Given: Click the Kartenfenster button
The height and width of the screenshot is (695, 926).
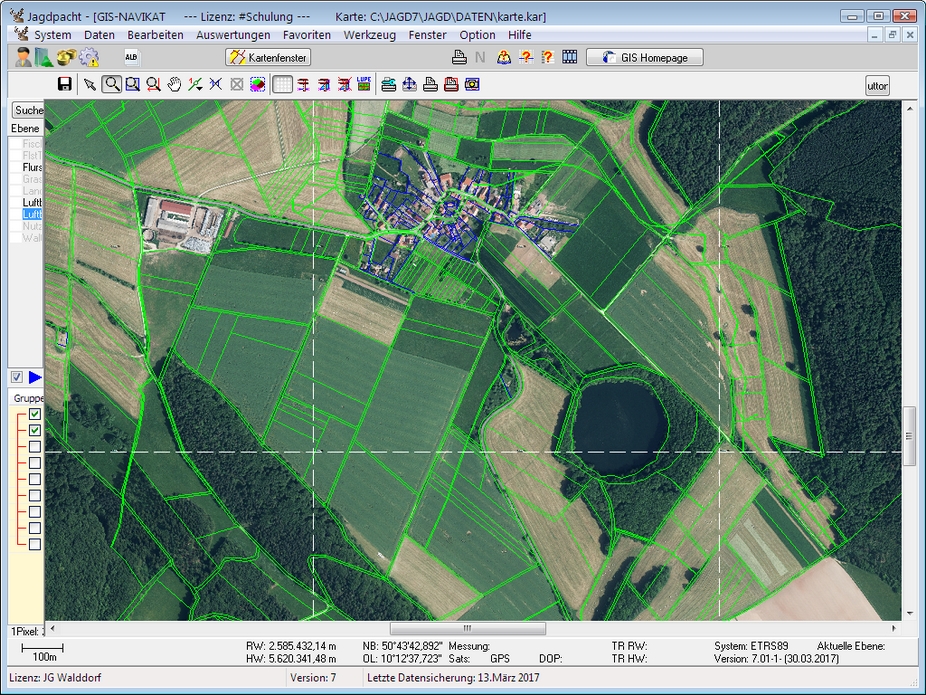Looking at the screenshot, I should [x=268, y=58].
